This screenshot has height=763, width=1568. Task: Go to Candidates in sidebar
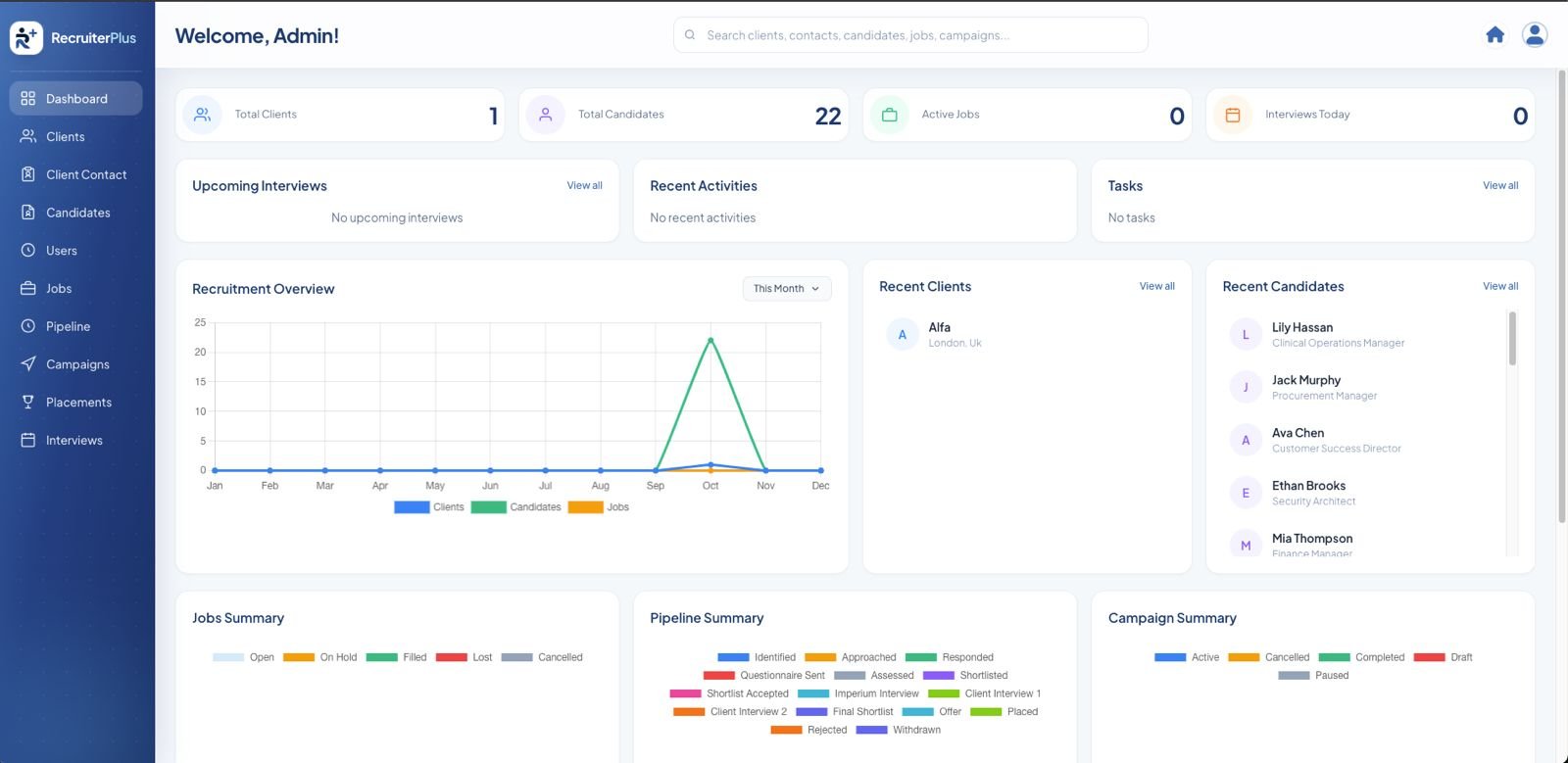75,213
